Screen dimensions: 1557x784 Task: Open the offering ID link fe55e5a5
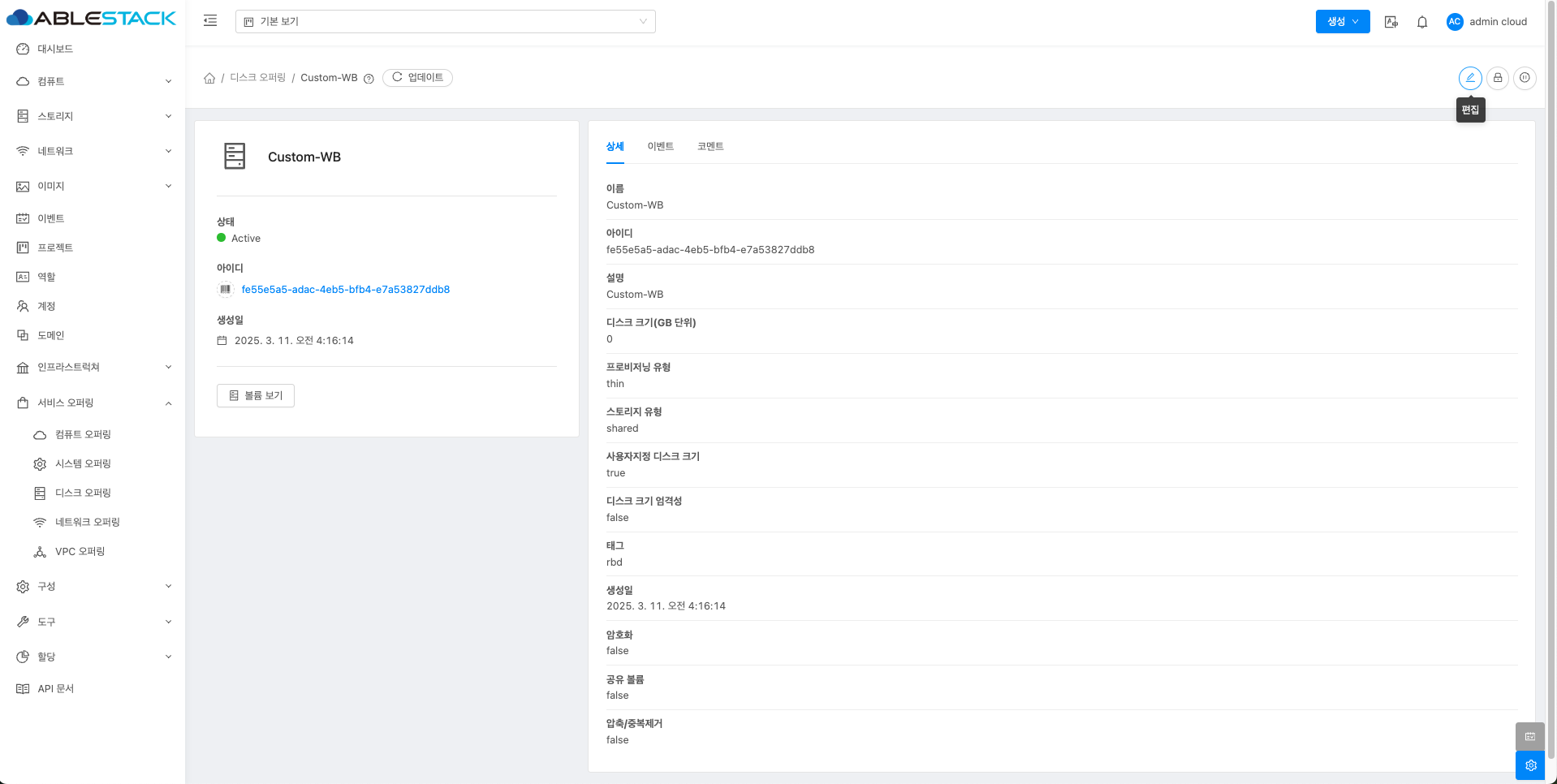(345, 289)
